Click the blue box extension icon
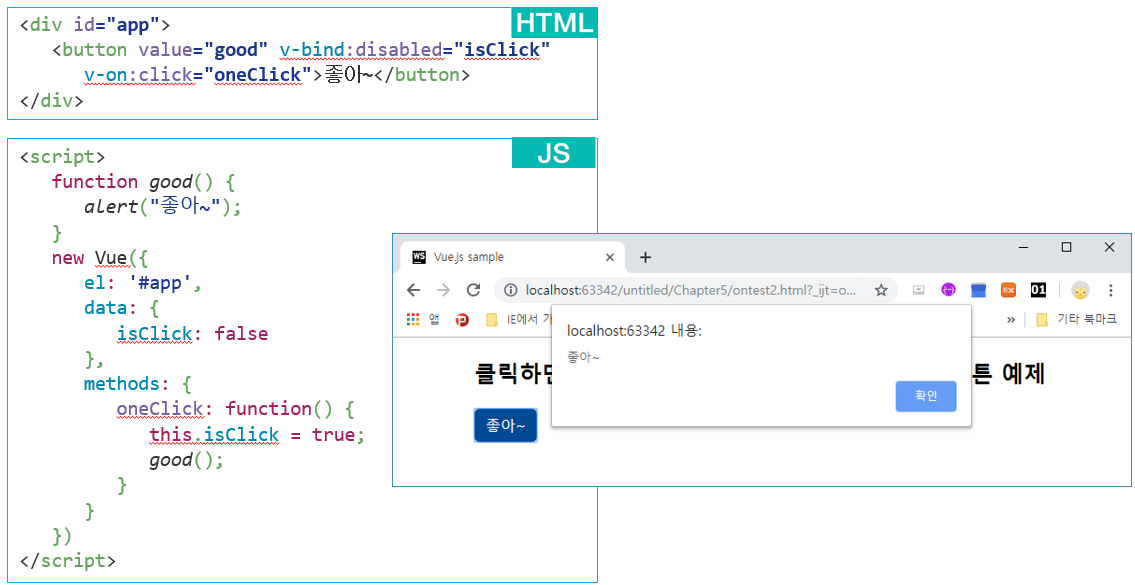The image size is (1135, 585). (979, 290)
